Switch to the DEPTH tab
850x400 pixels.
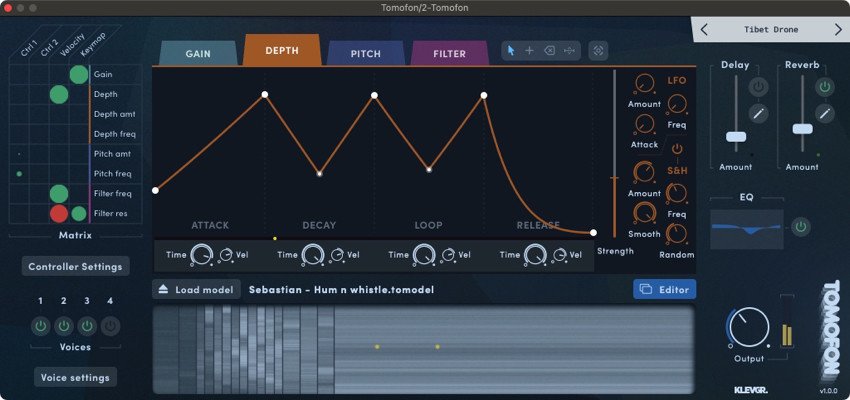click(x=282, y=50)
